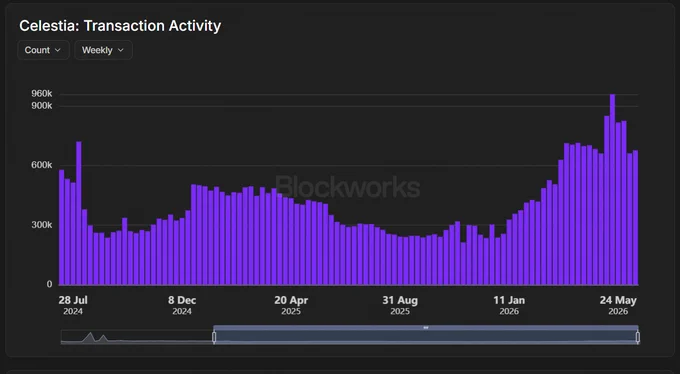
Task: Click the 8 Dec 2024 date label
Action: 182,305
